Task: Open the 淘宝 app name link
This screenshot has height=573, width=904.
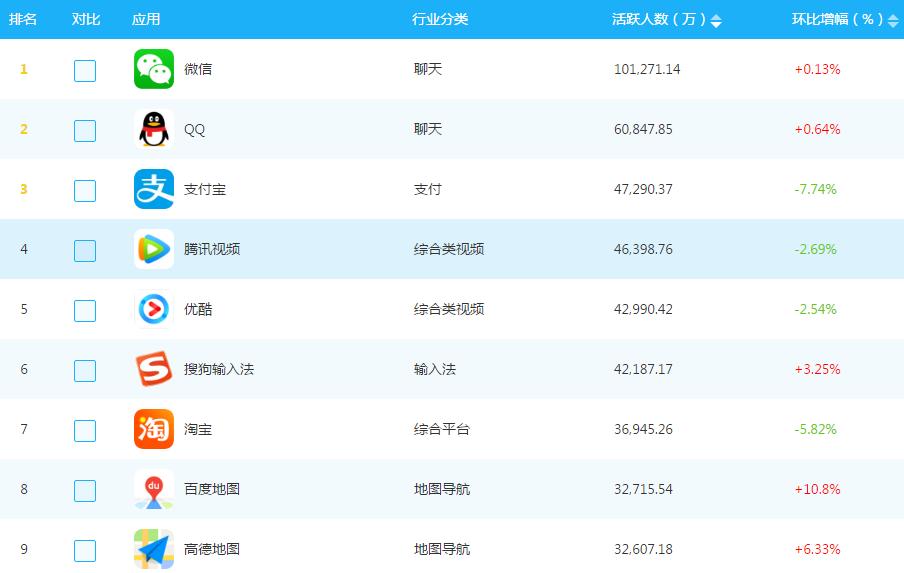Action: (x=198, y=429)
